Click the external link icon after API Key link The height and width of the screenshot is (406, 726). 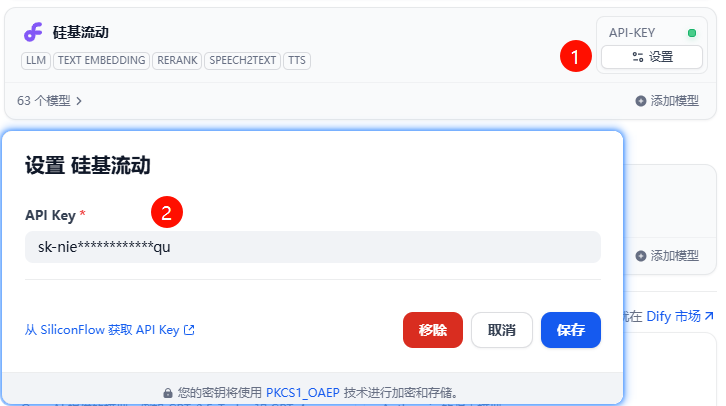point(189,330)
